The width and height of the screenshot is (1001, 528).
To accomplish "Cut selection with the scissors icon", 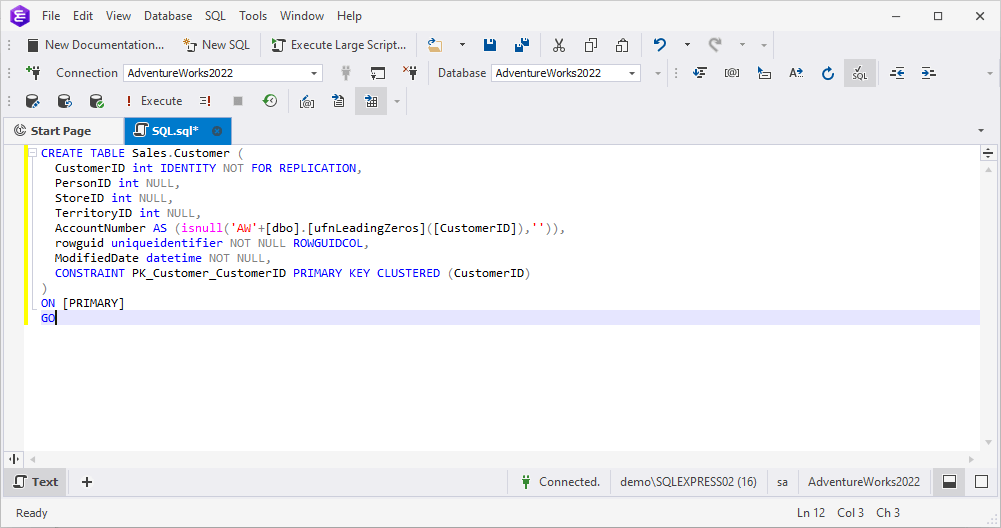I will [x=559, y=45].
